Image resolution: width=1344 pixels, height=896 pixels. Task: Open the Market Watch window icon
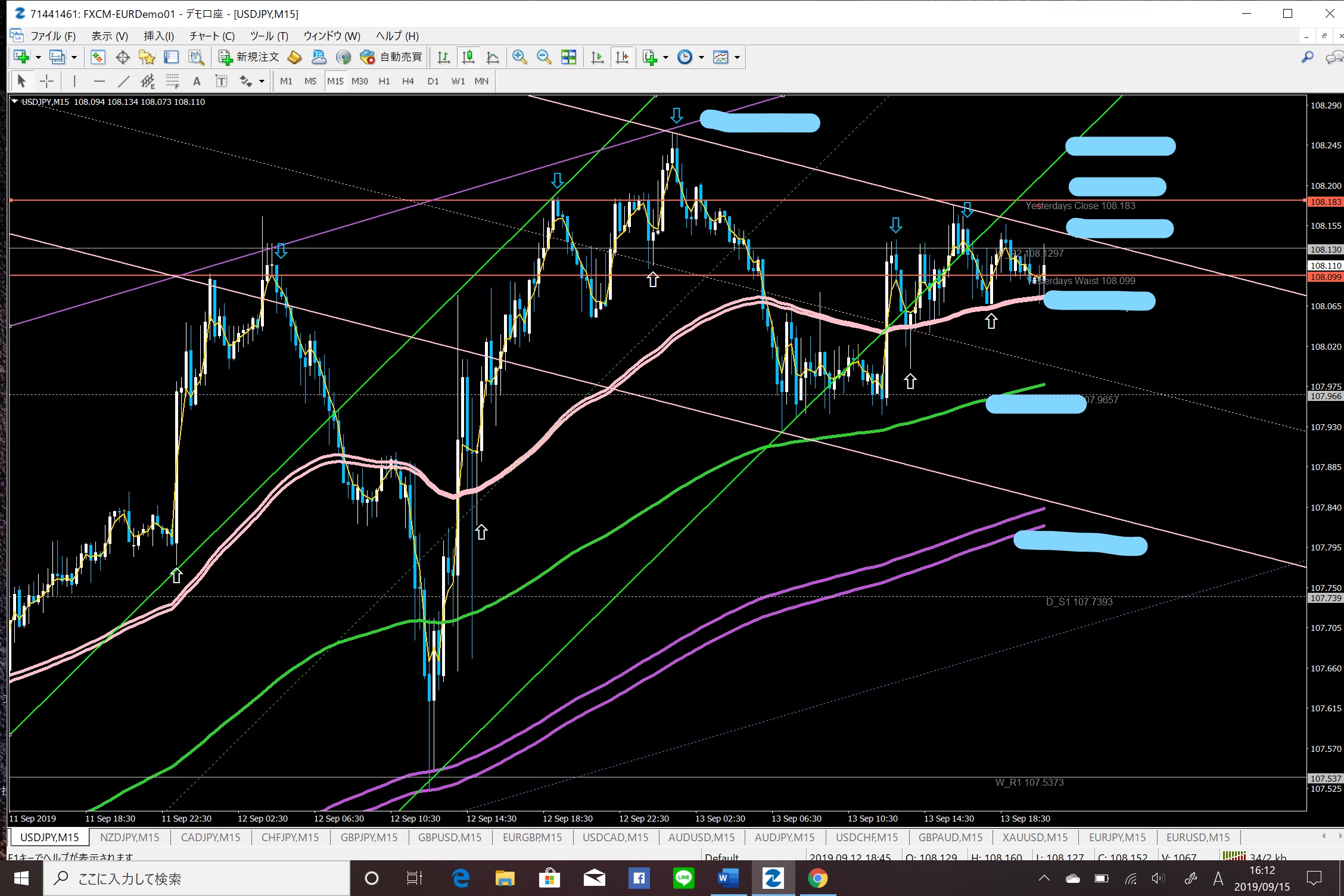[x=98, y=57]
